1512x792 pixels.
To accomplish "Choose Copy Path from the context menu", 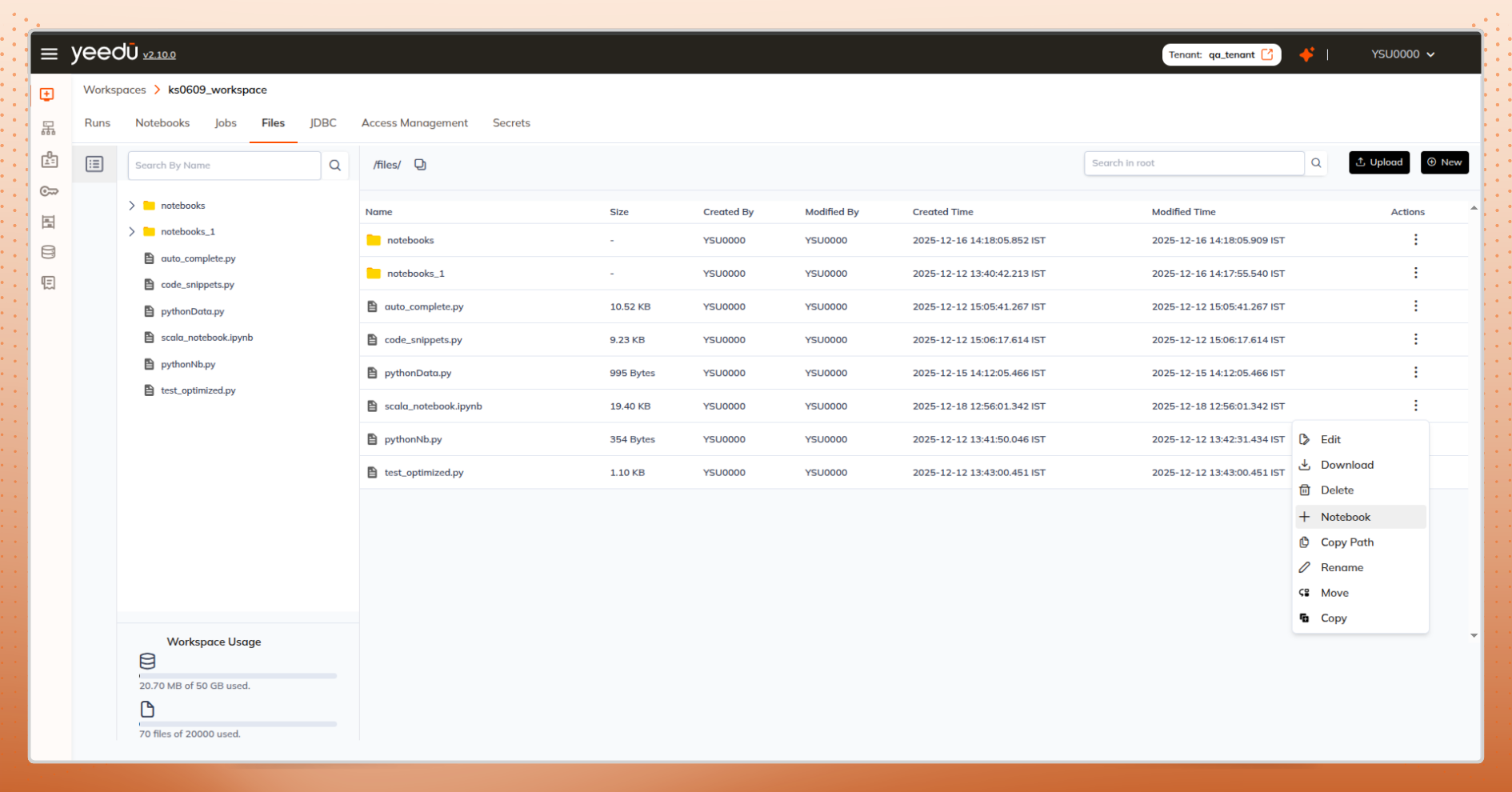I will 1346,542.
